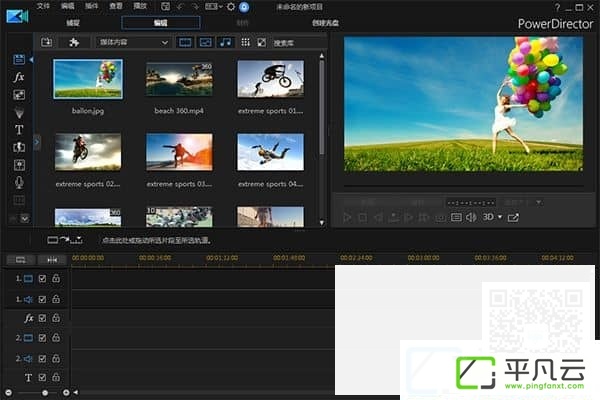Click the preview stop button

click(362, 217)
